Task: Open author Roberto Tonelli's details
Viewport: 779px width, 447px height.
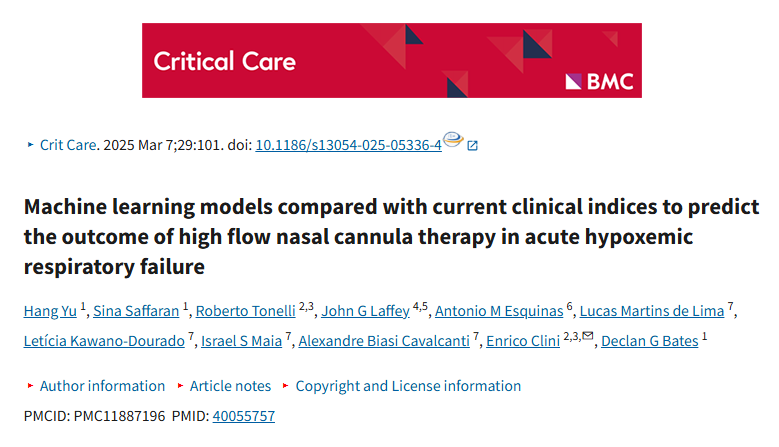Action: coord(245,311)
